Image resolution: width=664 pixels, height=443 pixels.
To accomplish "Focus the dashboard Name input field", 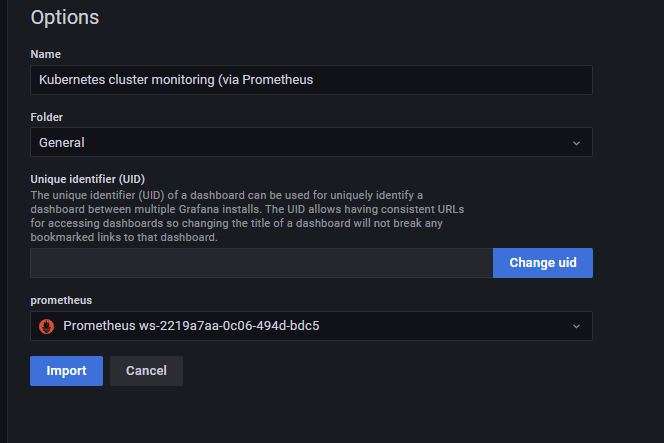I will (310, 80).
